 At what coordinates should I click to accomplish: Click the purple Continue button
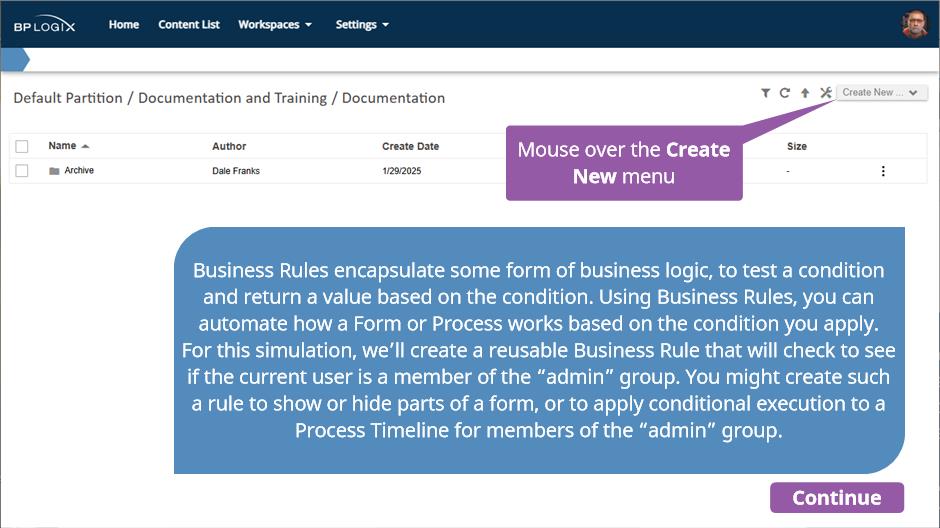(x=836, y=497)
